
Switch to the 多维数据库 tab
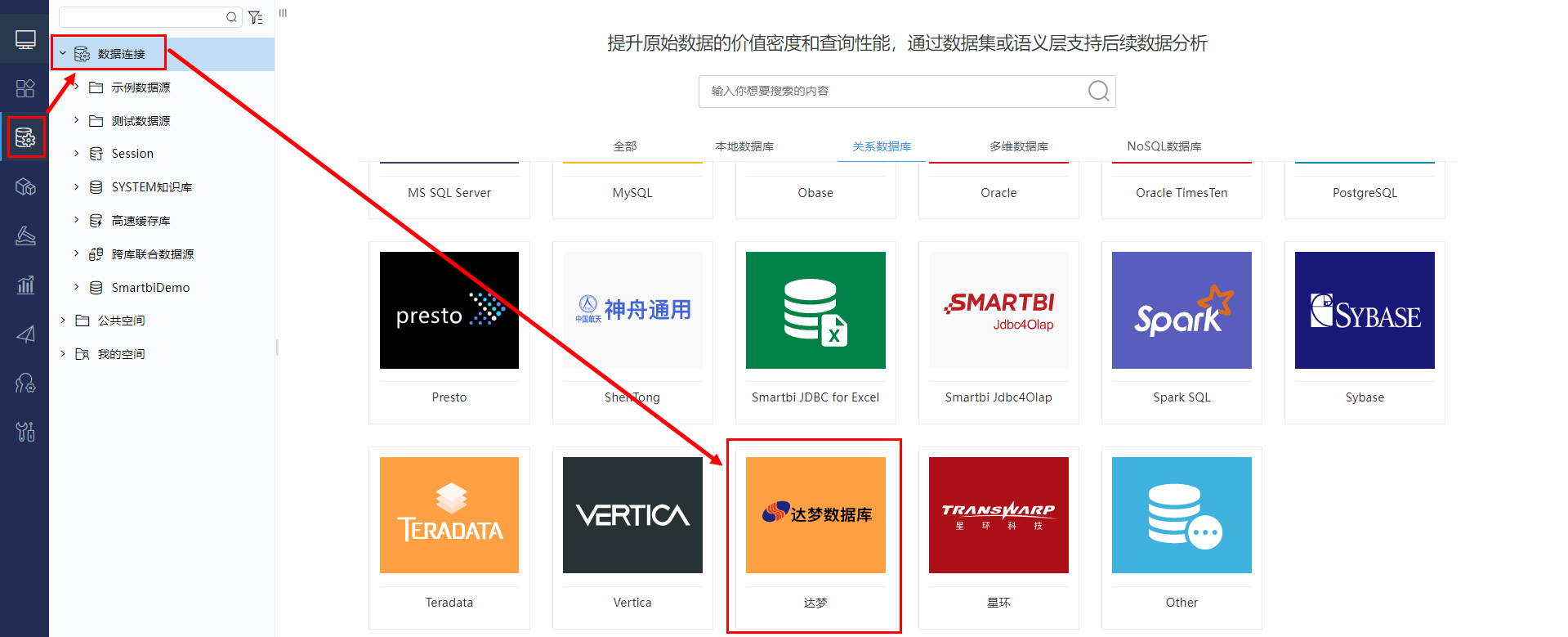pyautogui.click(x=1019, y=146)
